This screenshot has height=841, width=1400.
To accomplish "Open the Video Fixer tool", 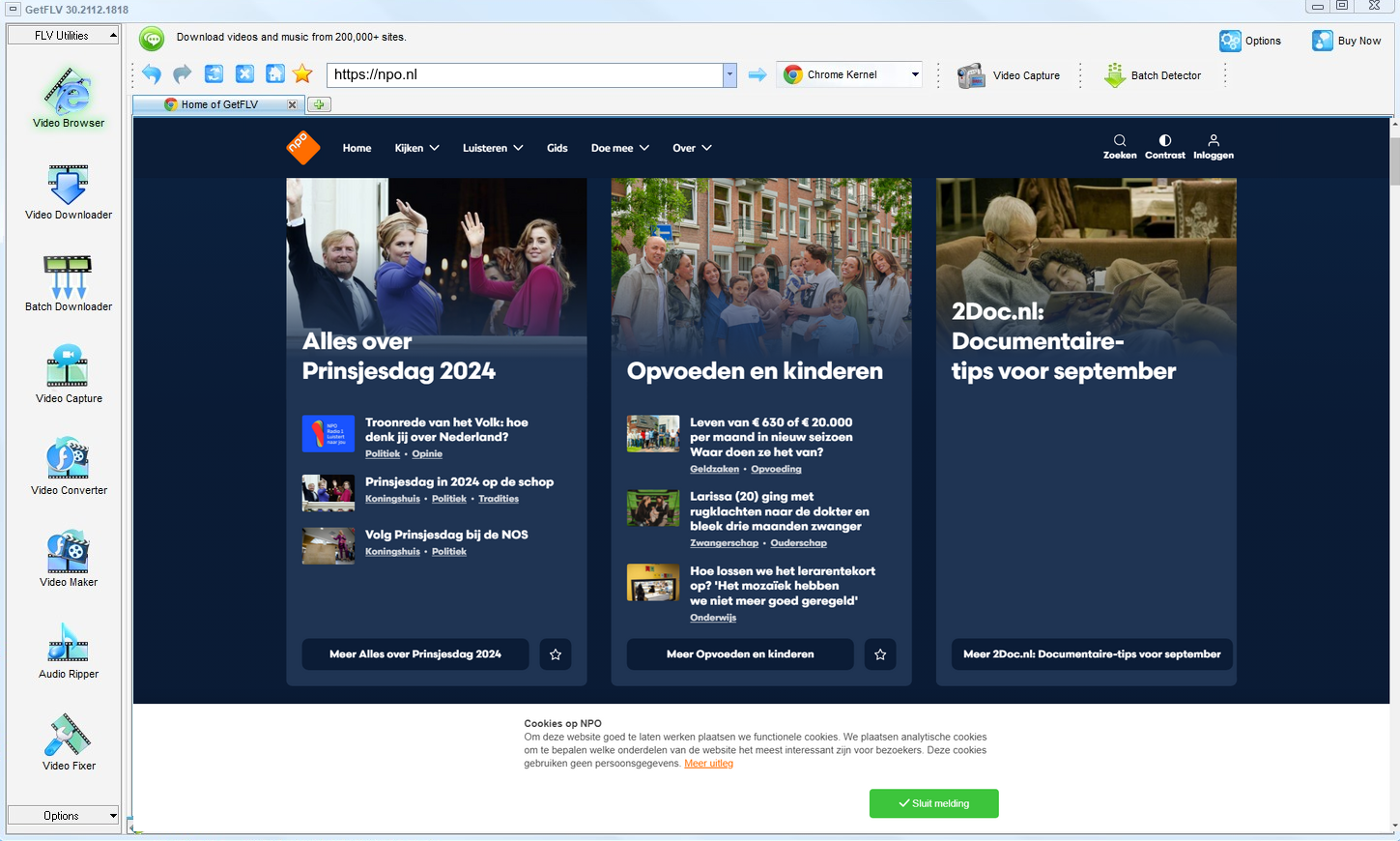I will pyautogui.click(x=69, y=741).
